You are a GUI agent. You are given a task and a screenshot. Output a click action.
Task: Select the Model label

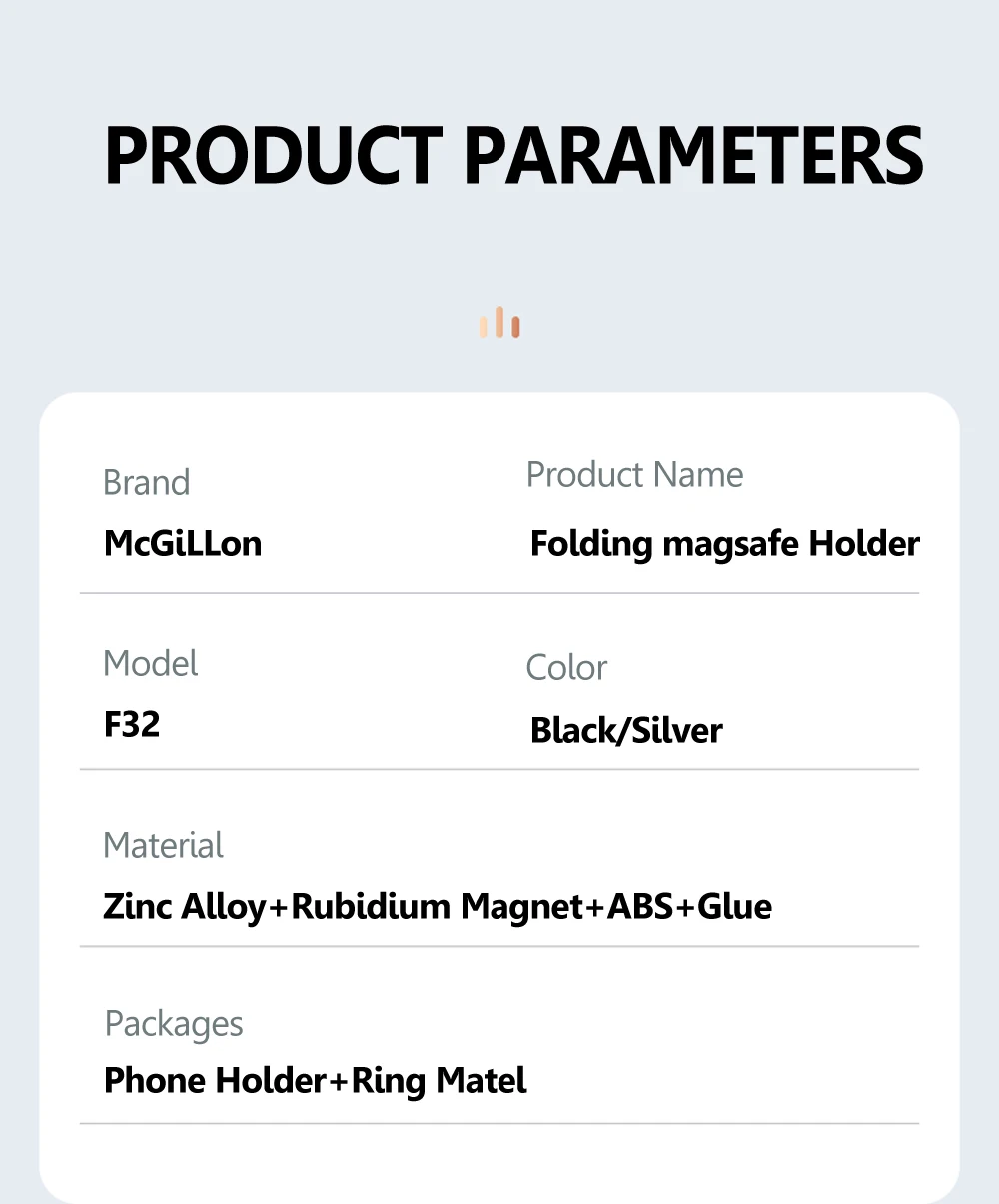coord(151,664)
